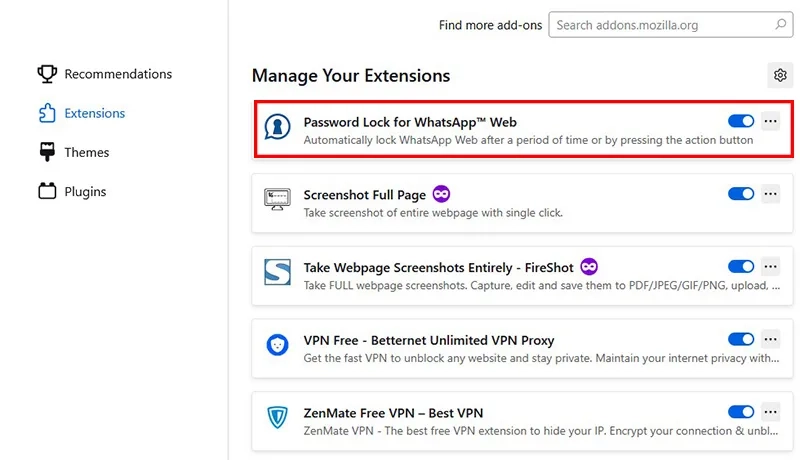This screenshot has width=800, height=460.
Task: Open more options for ZenMate Free VPN
Action: point(770,412)
